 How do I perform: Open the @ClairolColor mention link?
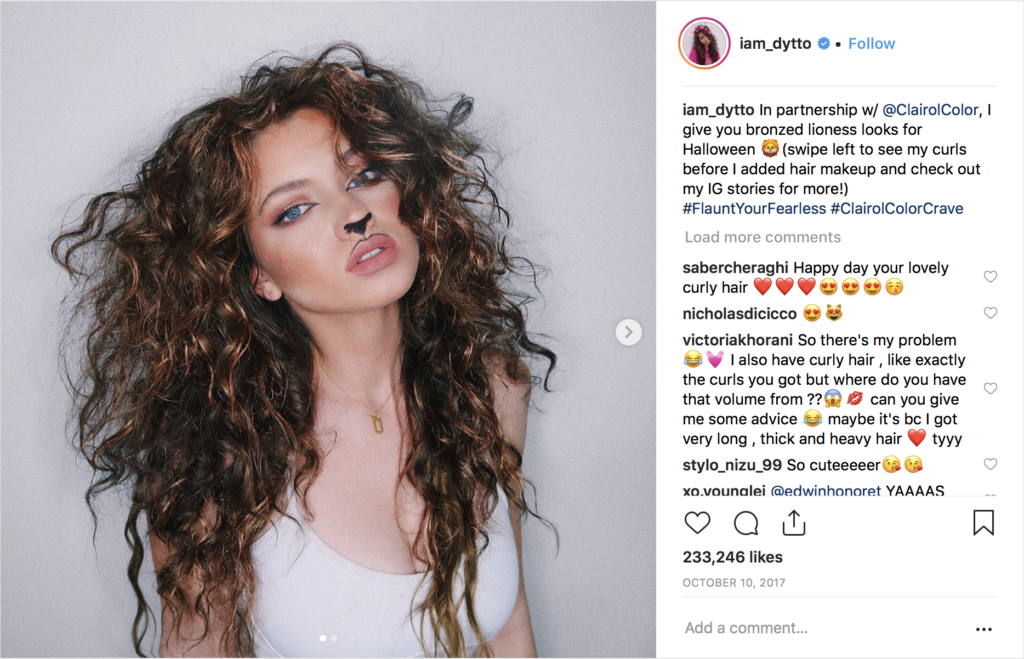[x=931, y=110]
